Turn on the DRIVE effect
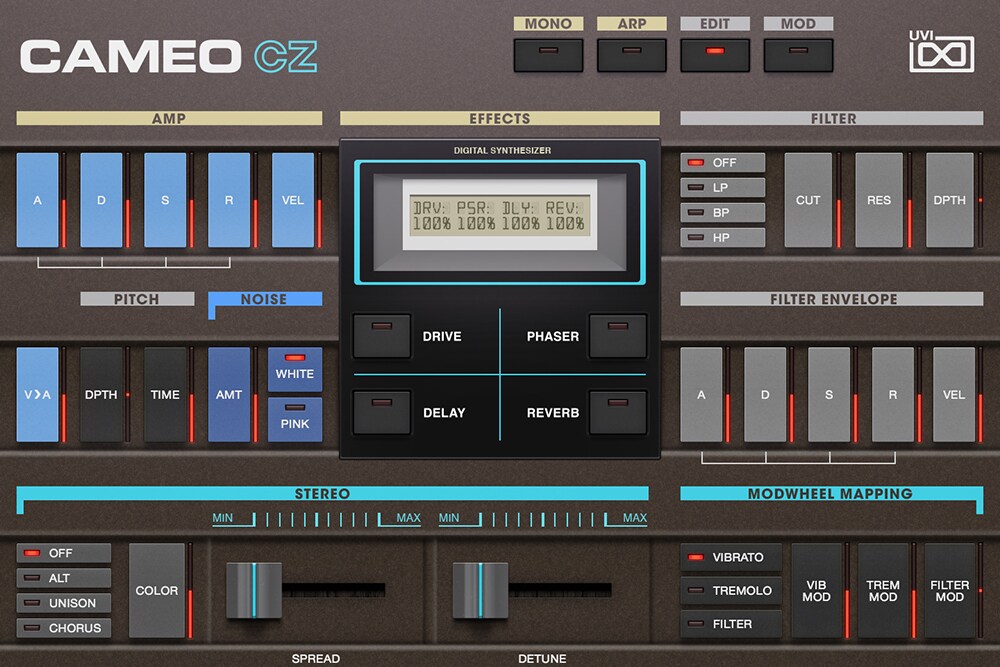This screenshot has height=667, width=1000. coord(382,335)
